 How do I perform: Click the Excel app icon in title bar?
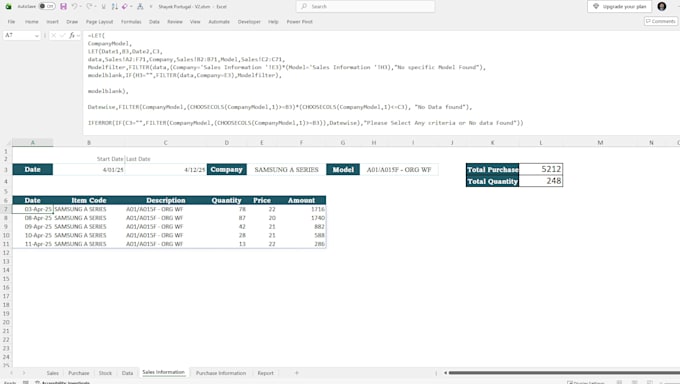pyautogui.click(x=8, y=7)
